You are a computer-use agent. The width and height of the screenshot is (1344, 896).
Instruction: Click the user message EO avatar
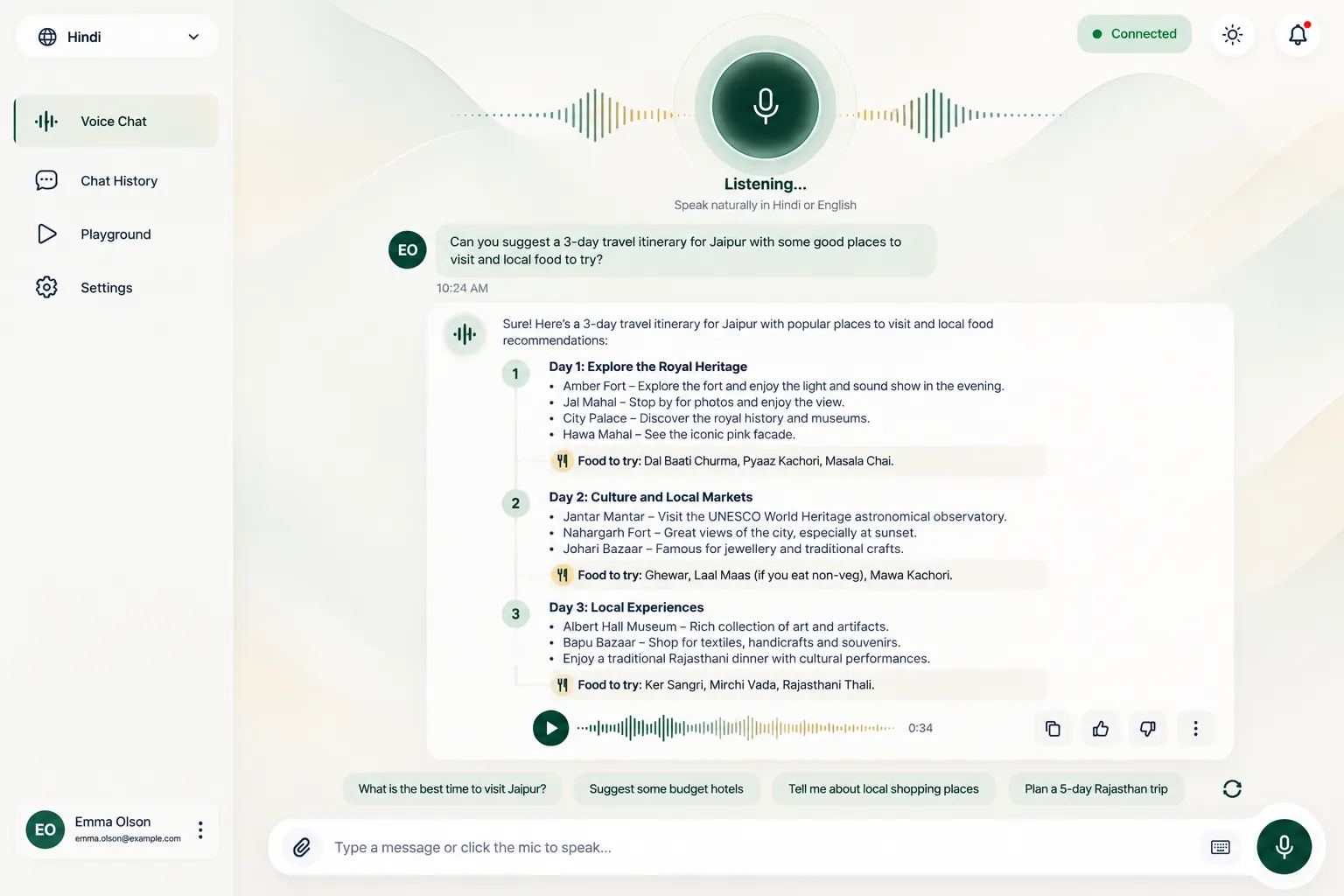[x=408, y=249]
